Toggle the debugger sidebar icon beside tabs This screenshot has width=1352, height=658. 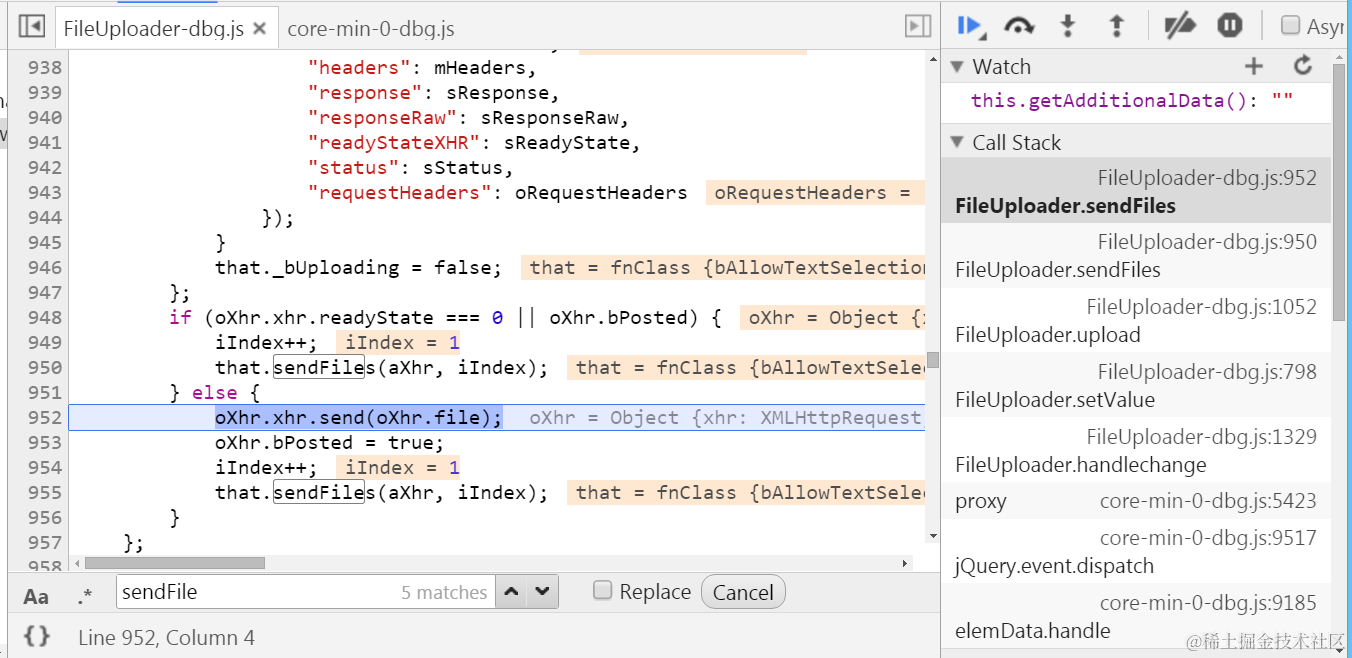(x=917, y=26)
